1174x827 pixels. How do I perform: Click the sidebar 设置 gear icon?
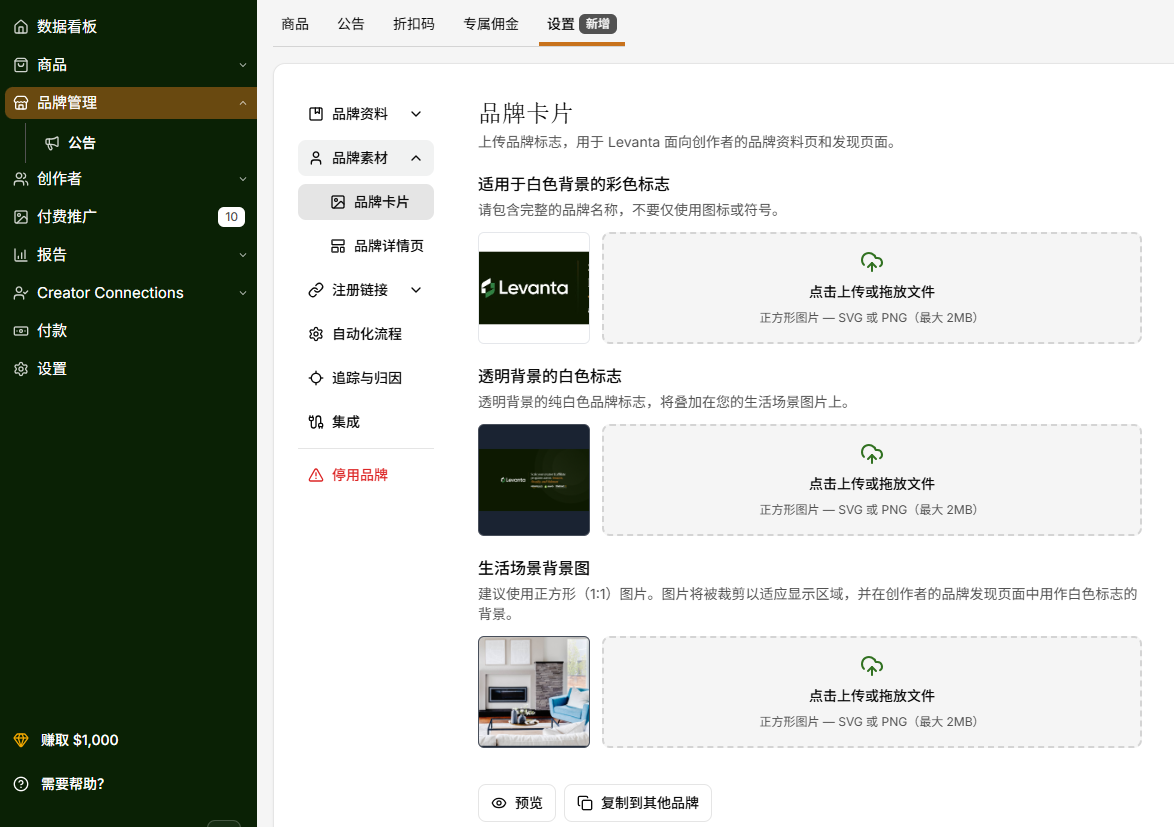tap(21, 369)
